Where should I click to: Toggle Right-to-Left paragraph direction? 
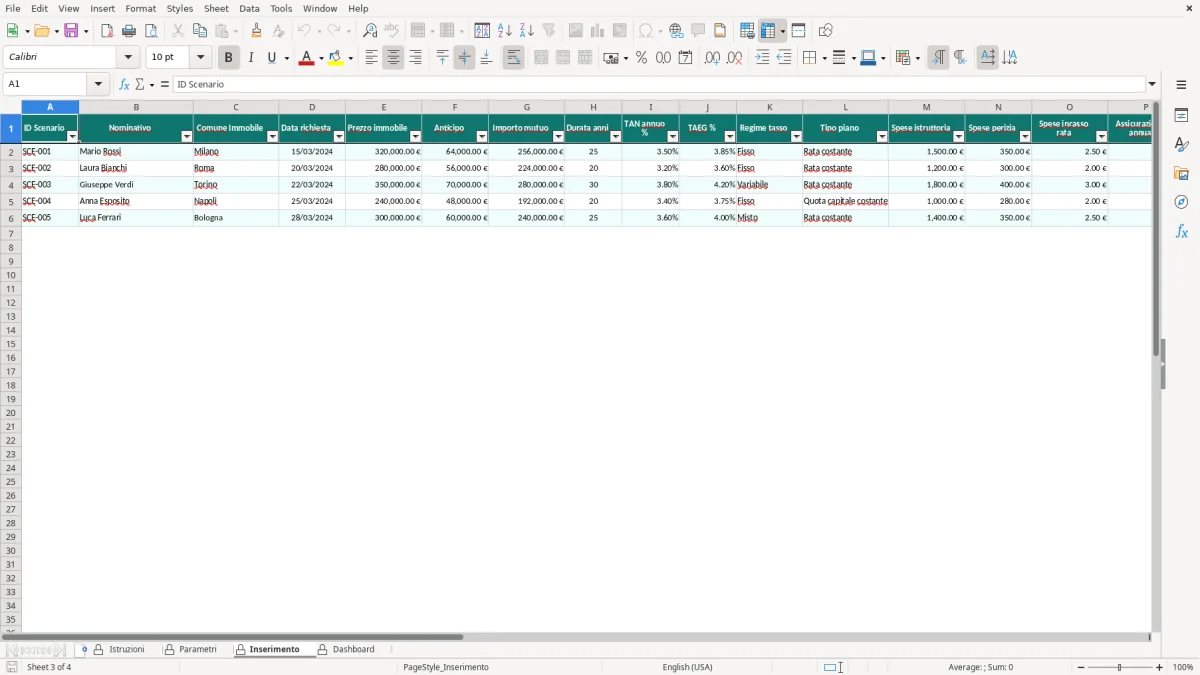[960, 58]
